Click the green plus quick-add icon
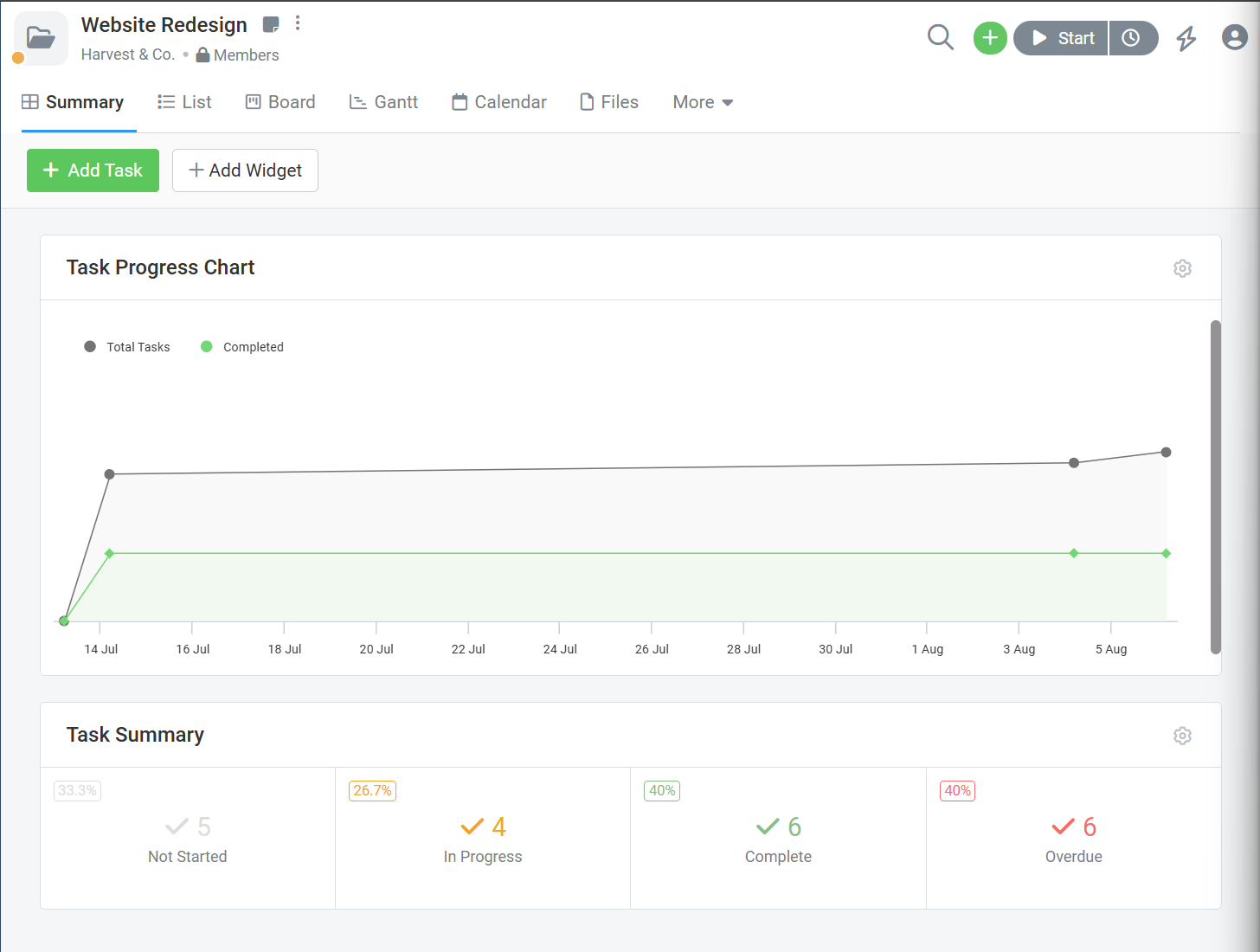This screenshot has width=1260, height=952. click(x=990, y=38)
